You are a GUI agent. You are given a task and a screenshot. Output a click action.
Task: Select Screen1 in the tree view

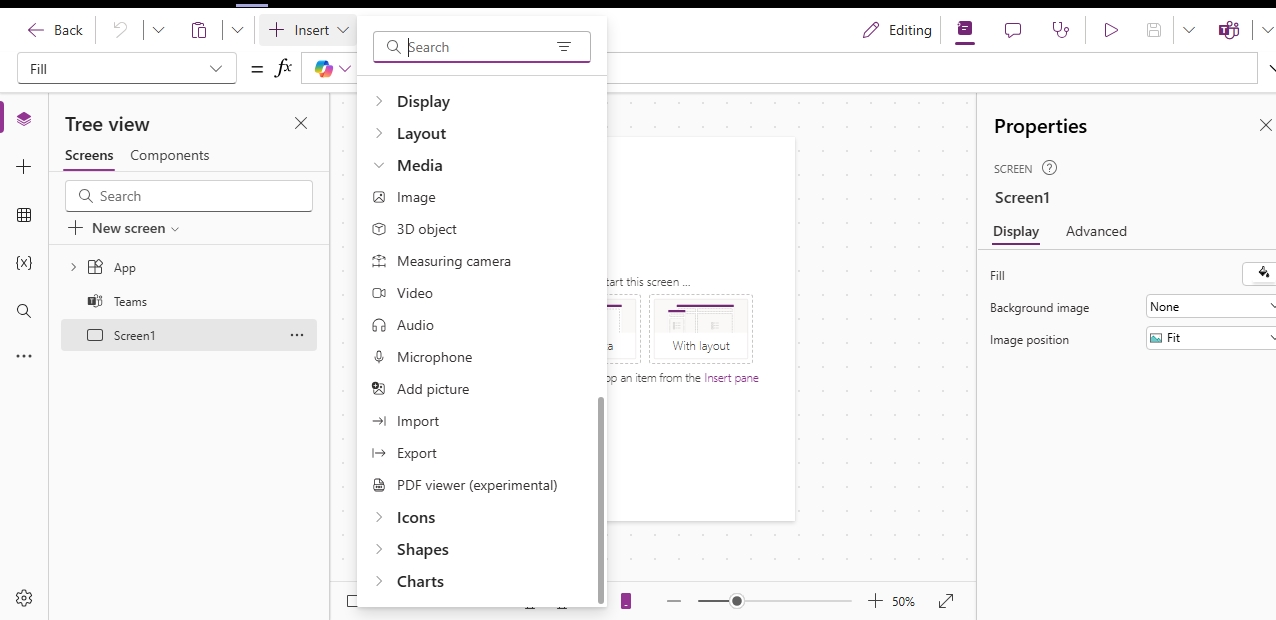(x=189, y=335)
